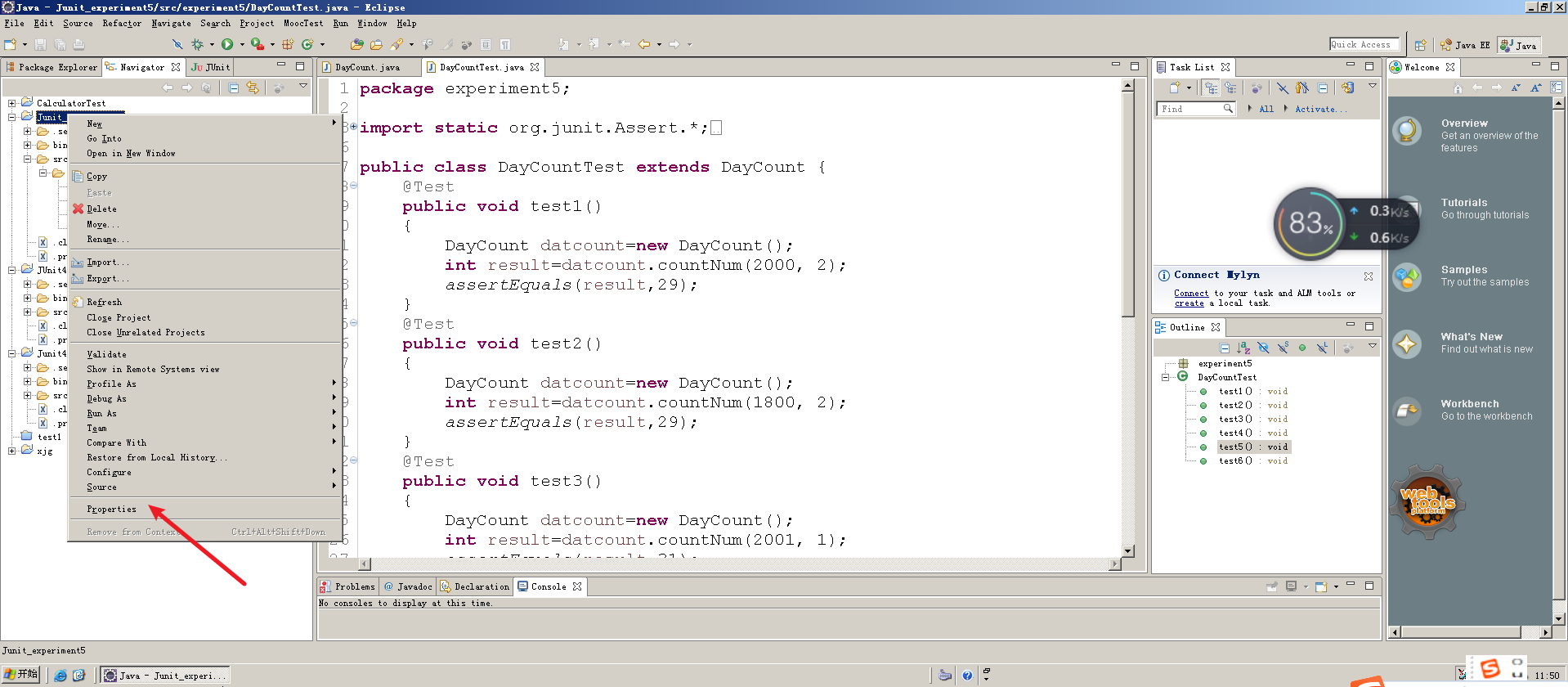1568x687 pixels.
Task: Click the Web Tools platform gear logo
Action: click(1427, 502)
